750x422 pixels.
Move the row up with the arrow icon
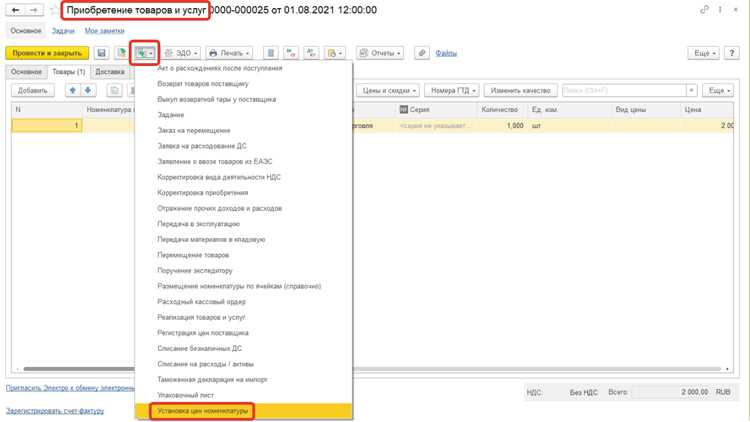click(73, 90)
